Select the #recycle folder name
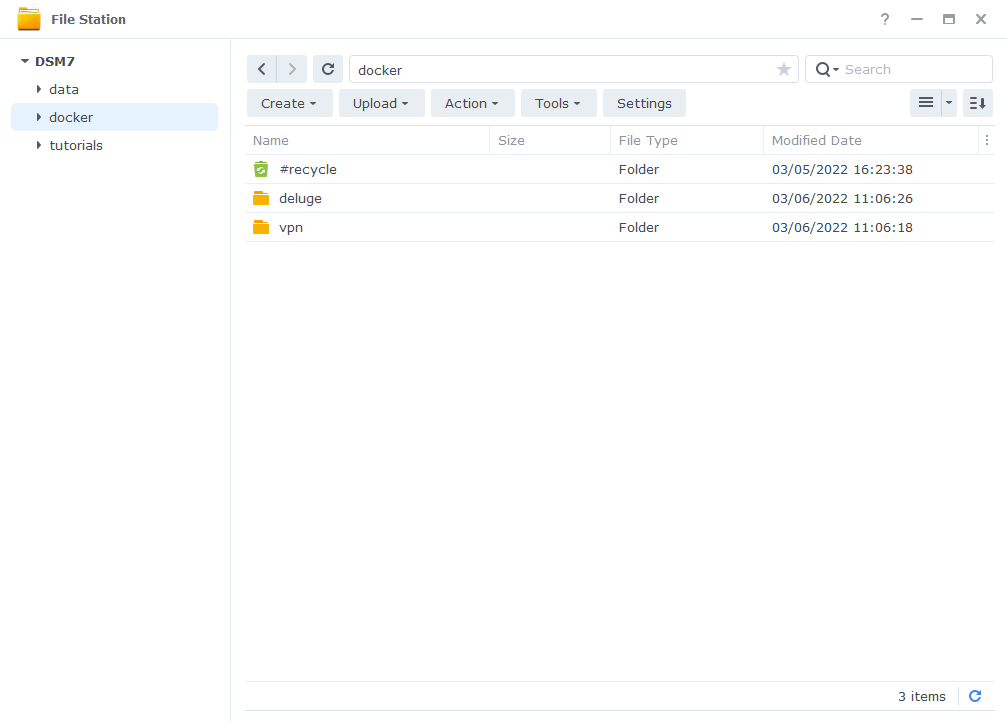The image size is (1007, 721). coord(308,169)
